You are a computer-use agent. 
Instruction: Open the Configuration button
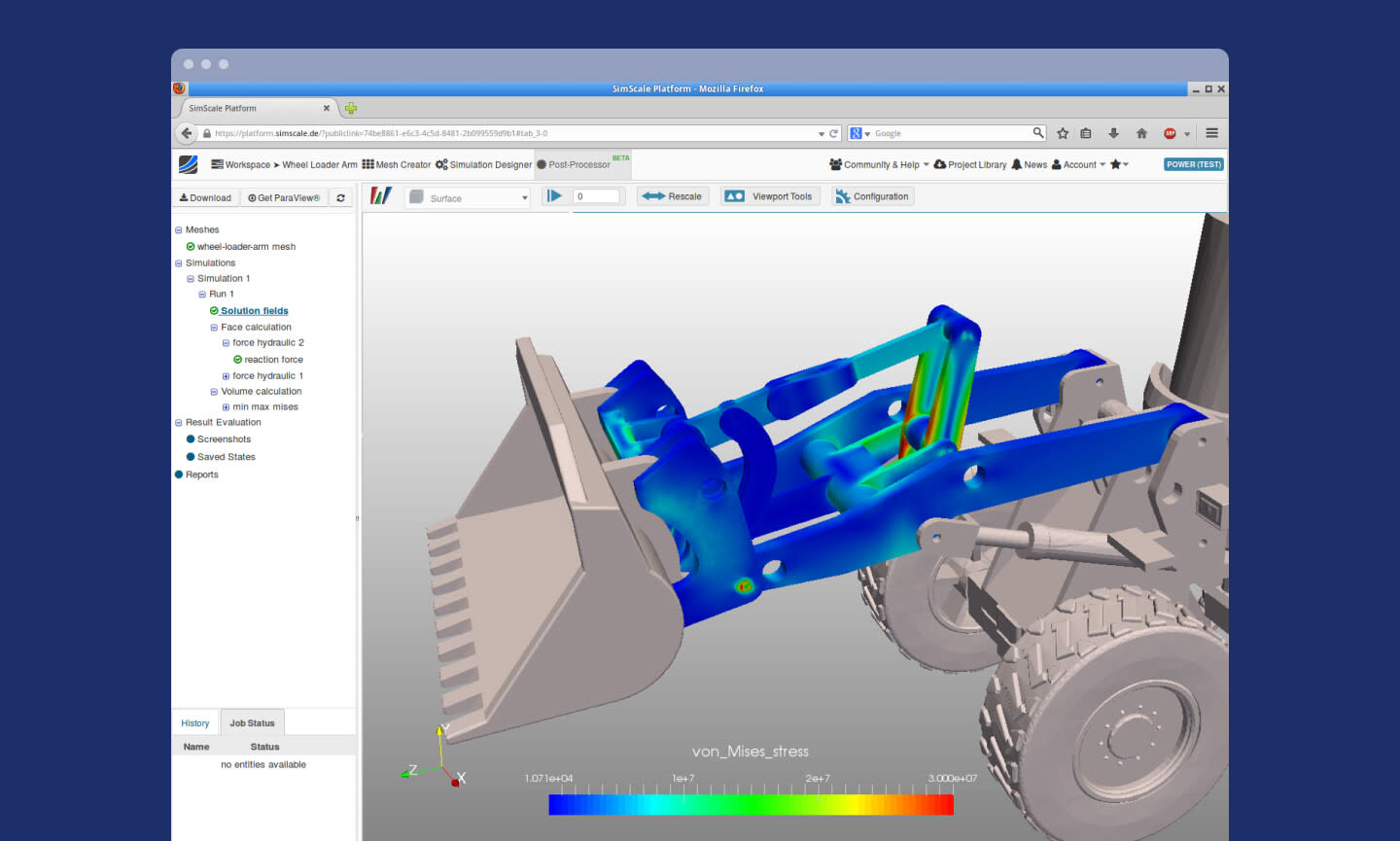[872, 196]
